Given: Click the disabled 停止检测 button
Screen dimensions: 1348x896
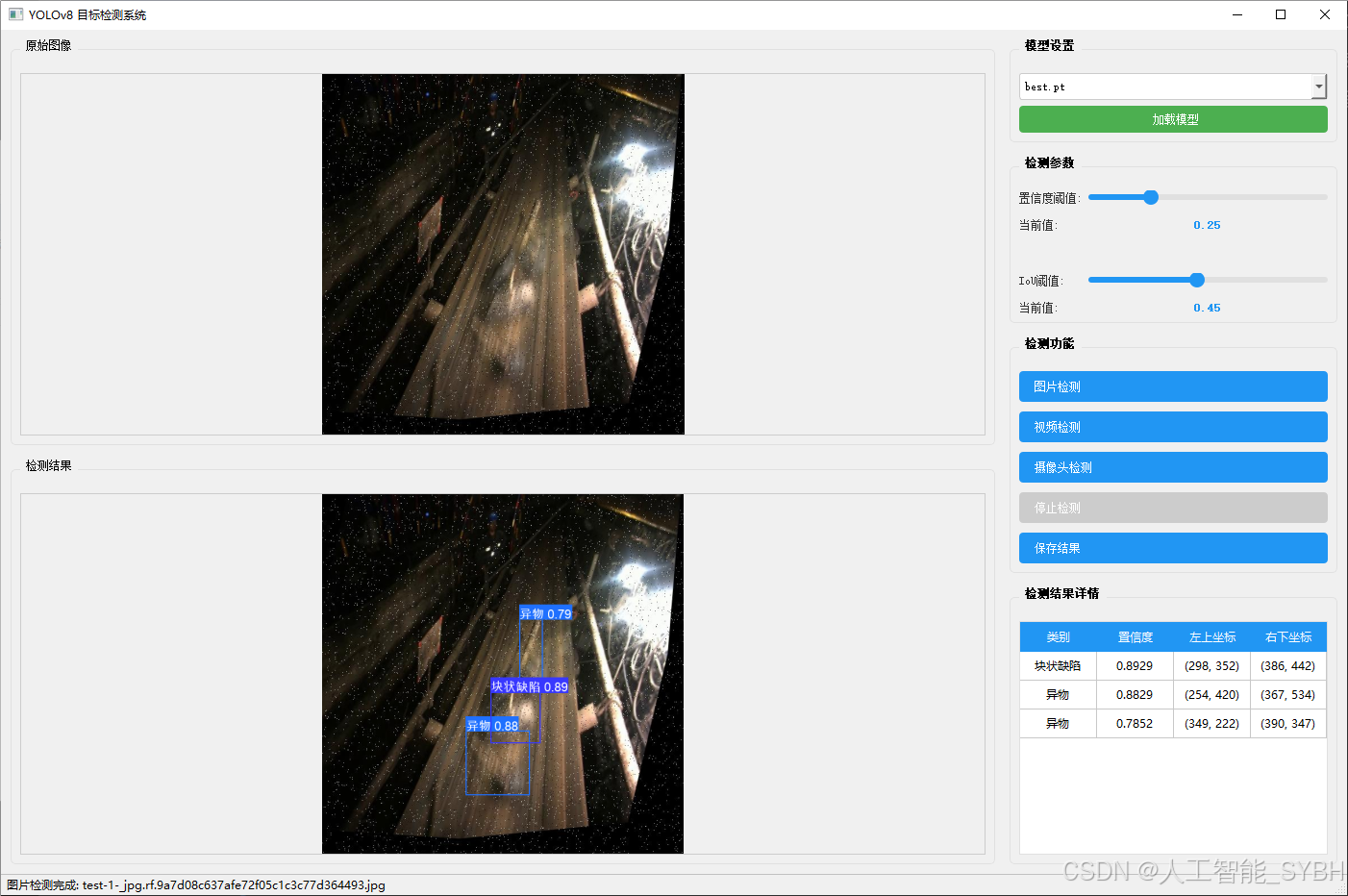Looking at the screenshot, I should tap(1173, 508).
